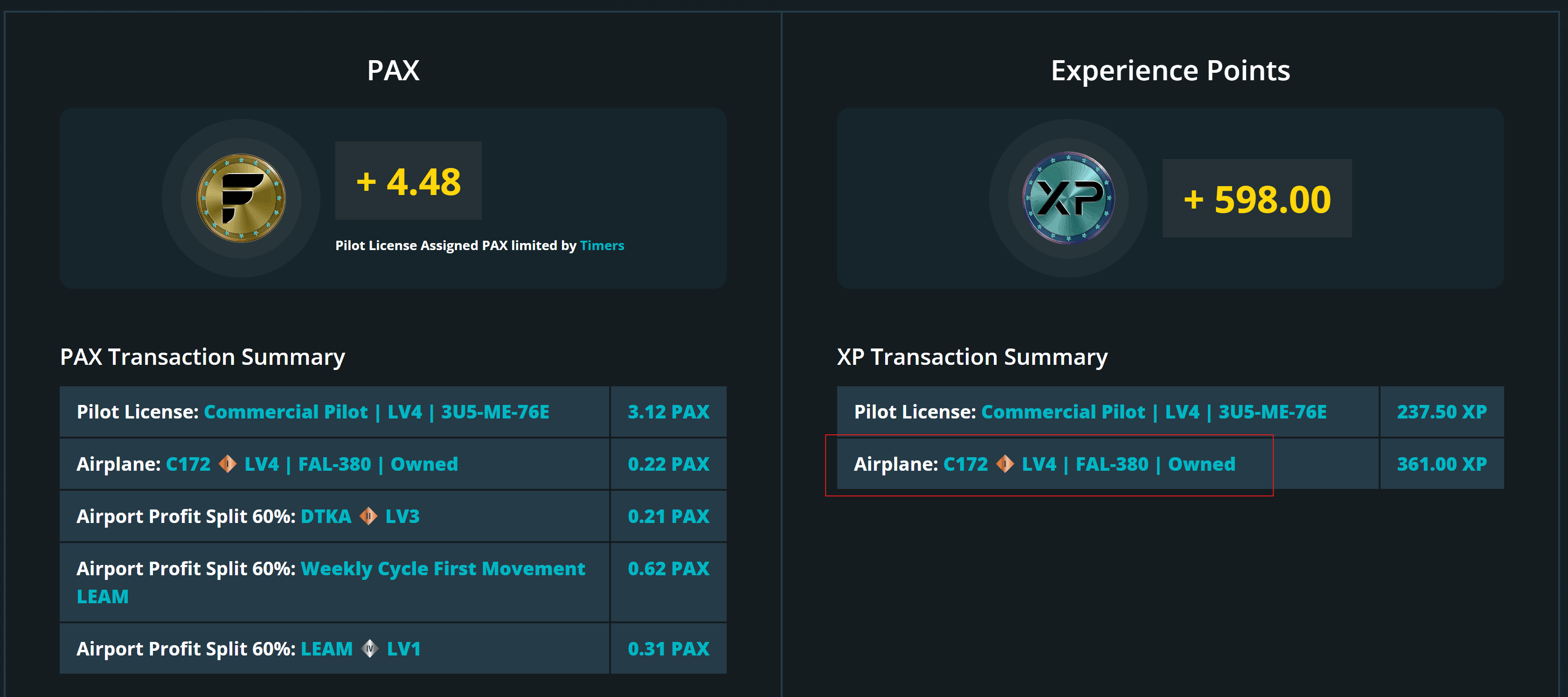The height and width of the screenshot is (697, 1568).
Task: Select the 237.50 XP amount cell
Action: click(x=1442, y=412)
